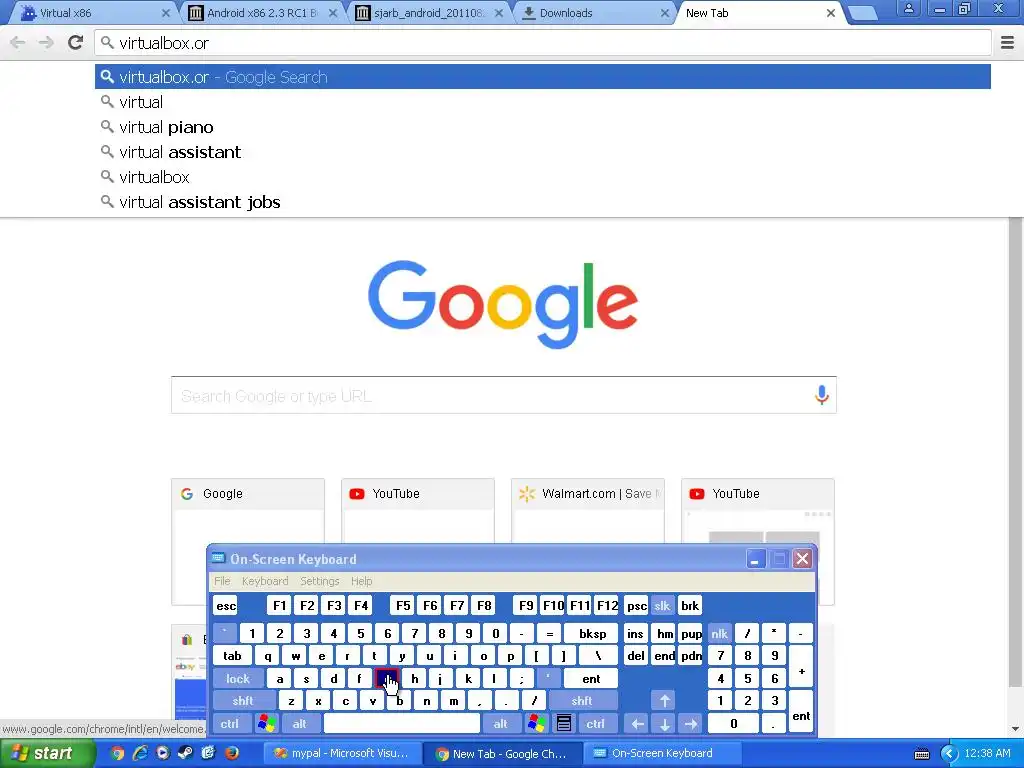Open the Chrome hamburger menu
Image resolution: width=1024 pixels, height=768 pixels.
point(1007,42)
